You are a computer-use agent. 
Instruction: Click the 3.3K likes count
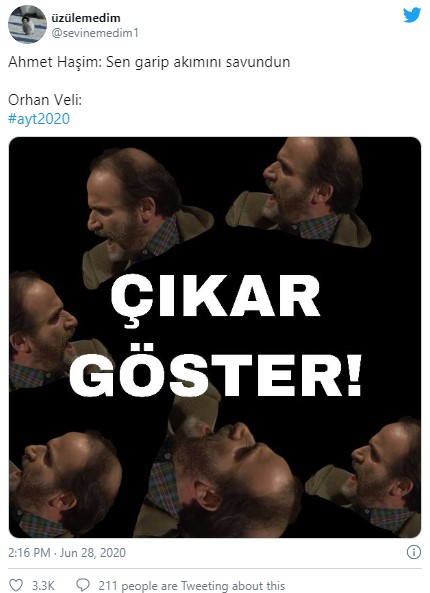click(43, 585)
